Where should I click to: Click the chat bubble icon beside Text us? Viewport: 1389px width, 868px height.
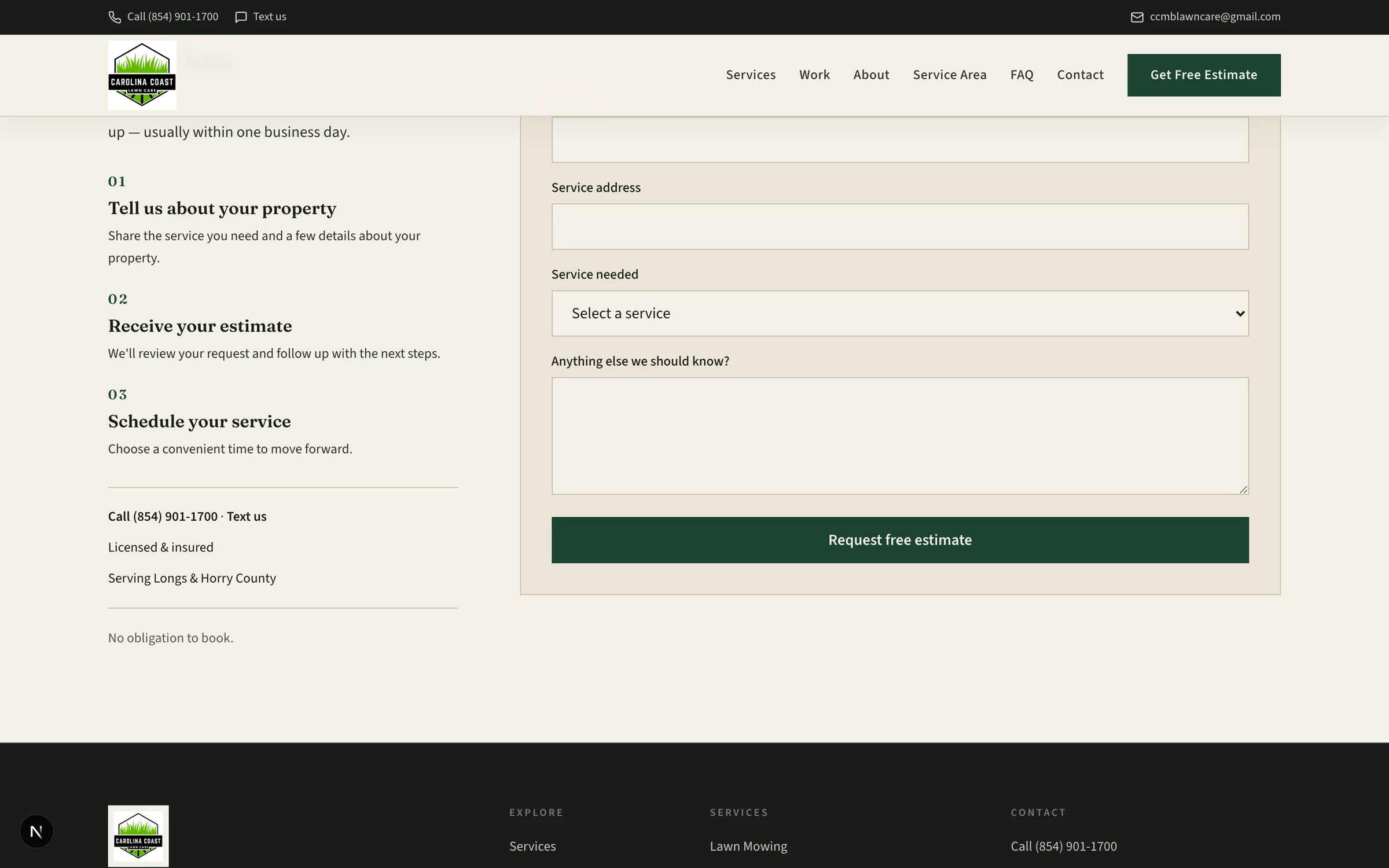[241, 17]
